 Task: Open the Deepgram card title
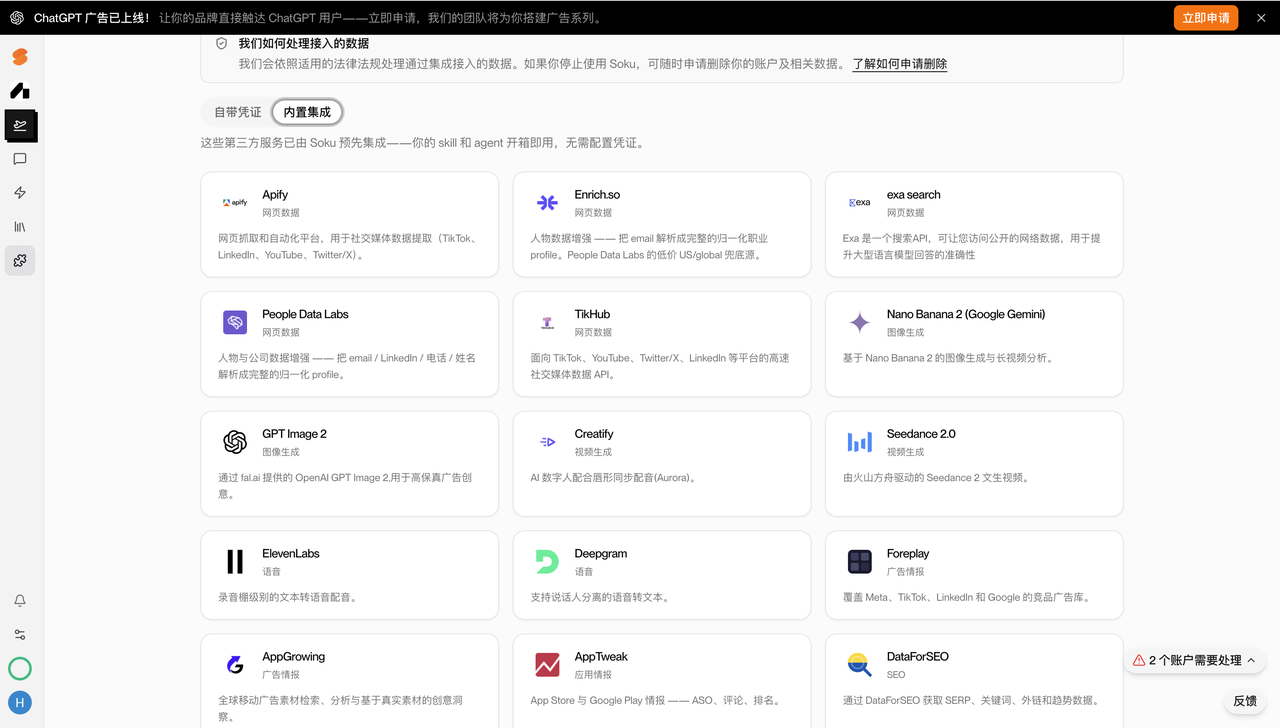point(601,553)
